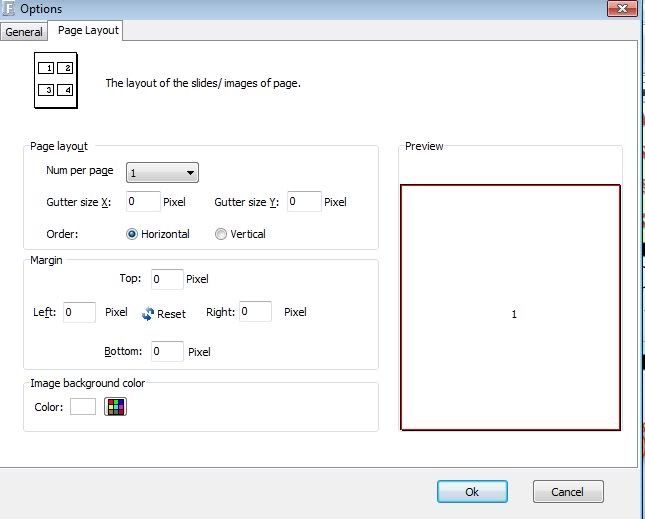Select the Vertical order radio button

[220, 234]
